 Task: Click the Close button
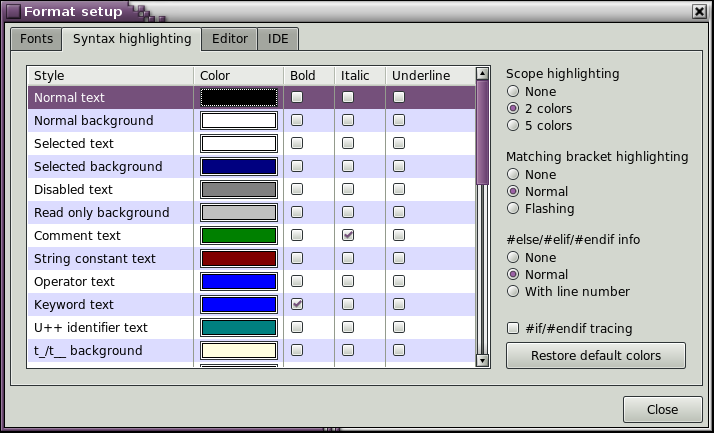tap(661, 409)
